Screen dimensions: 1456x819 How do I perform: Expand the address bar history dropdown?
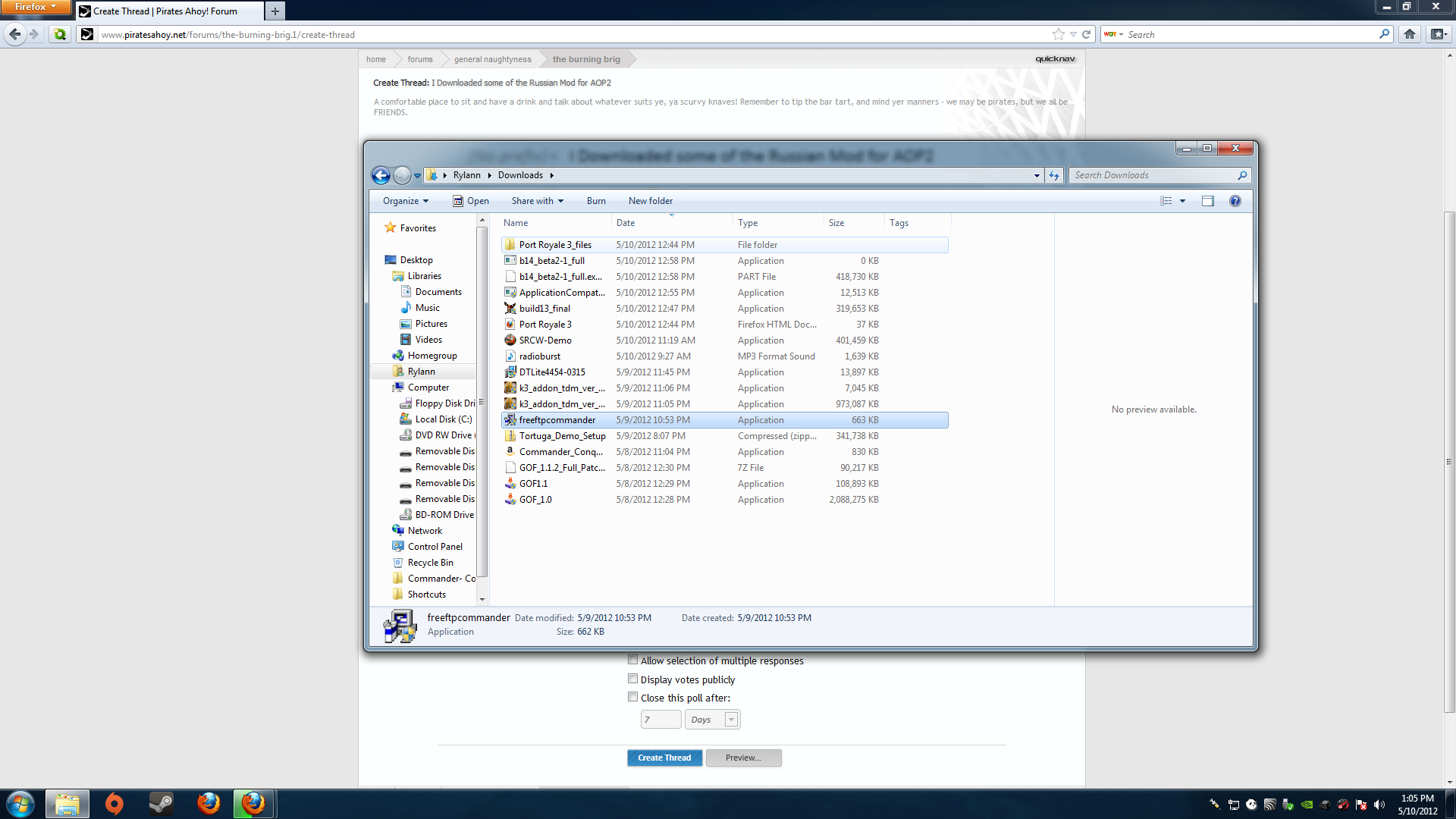[x=1037, y=175]
